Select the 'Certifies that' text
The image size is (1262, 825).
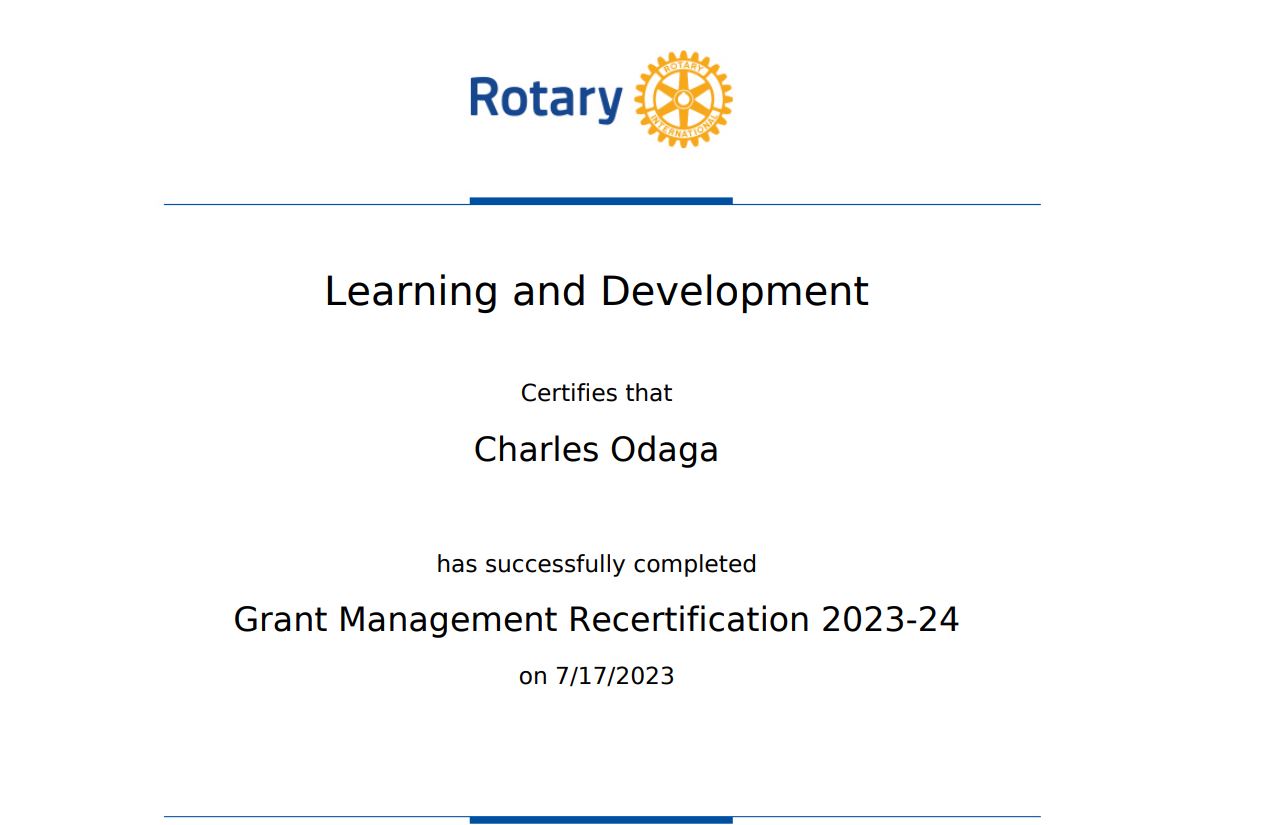tap(596, 393)
